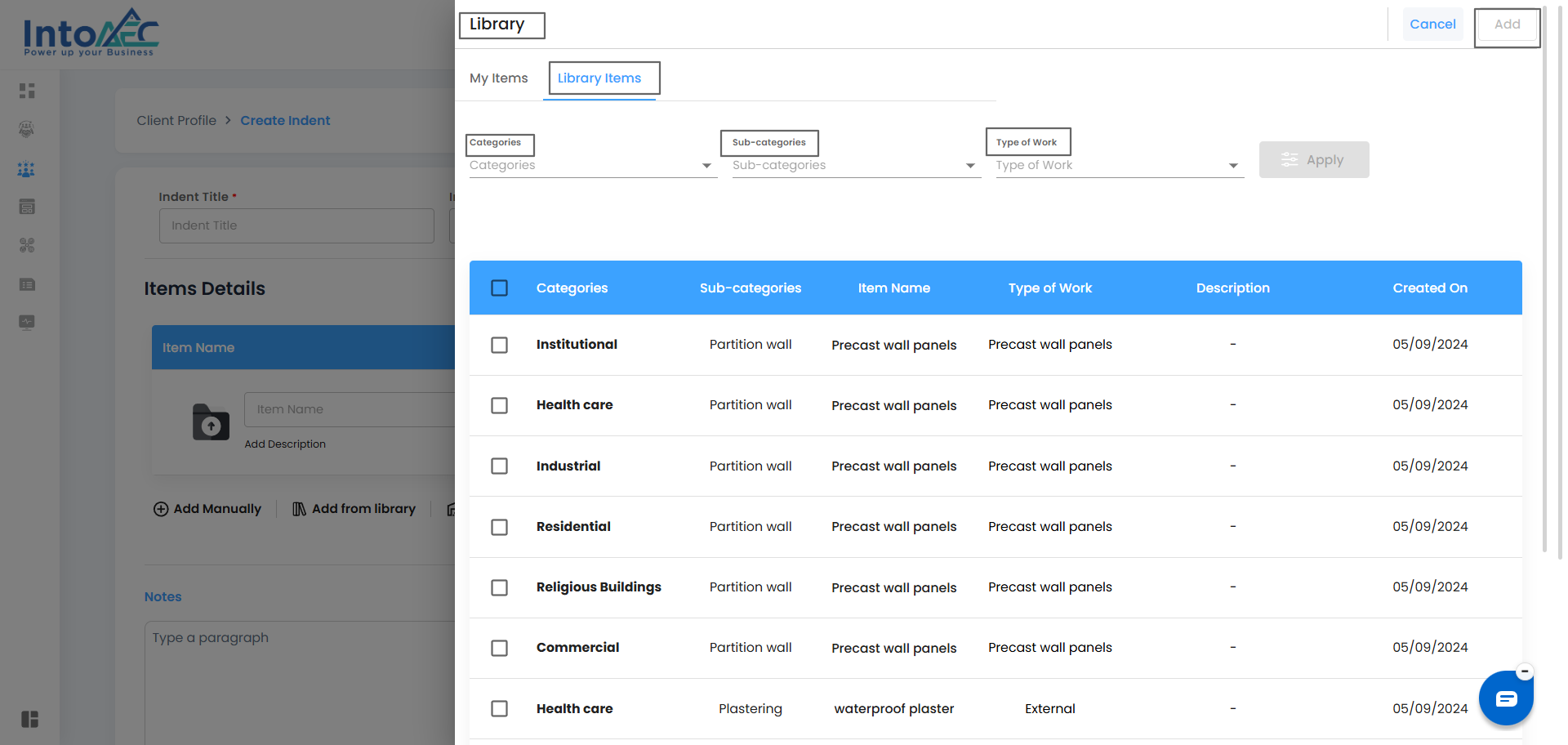Click the plus circle icon of Add Manually
This screenshot has width=1568, height=745.
161,509
